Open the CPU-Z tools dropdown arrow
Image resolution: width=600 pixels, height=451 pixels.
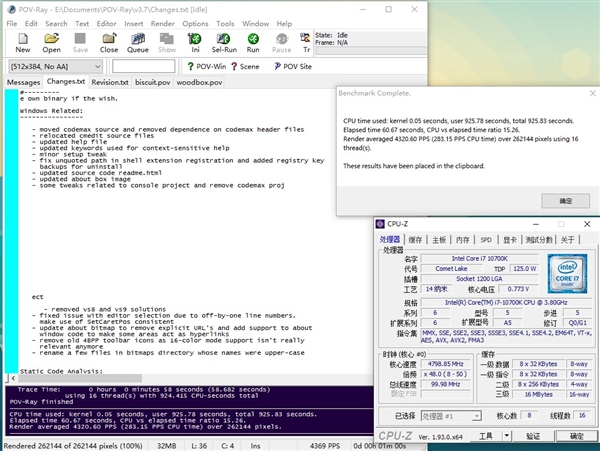click(x=506, y=436)
